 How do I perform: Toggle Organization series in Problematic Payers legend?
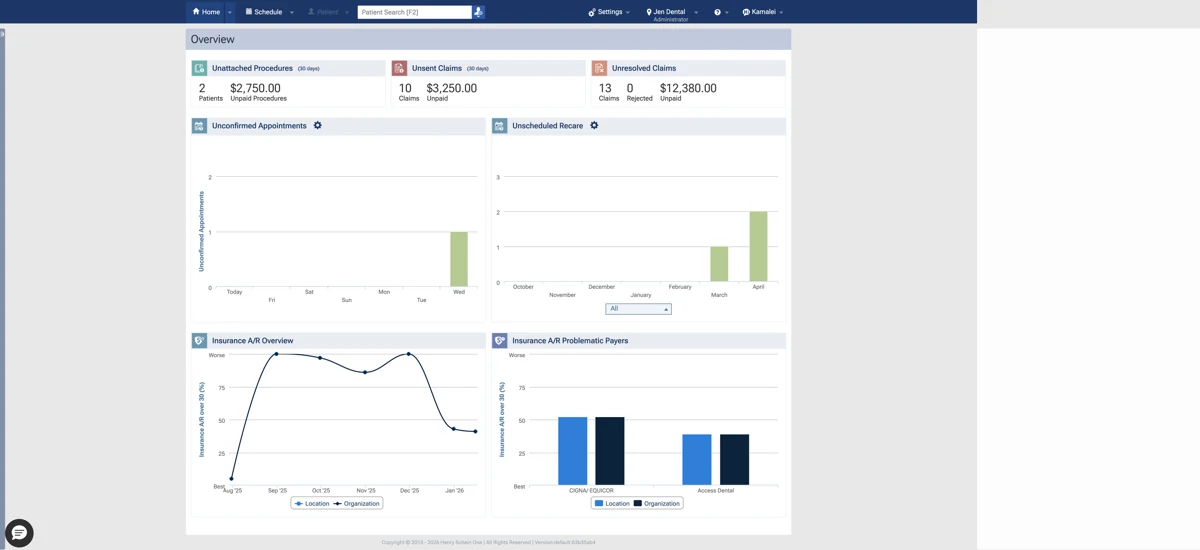click(656, 504)
